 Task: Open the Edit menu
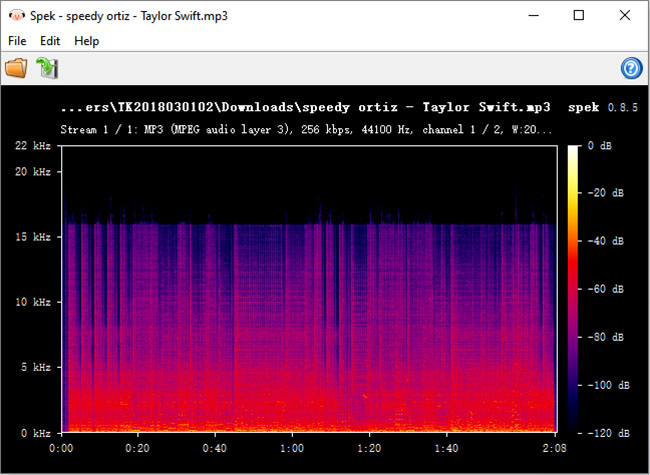tap(50, 41)
